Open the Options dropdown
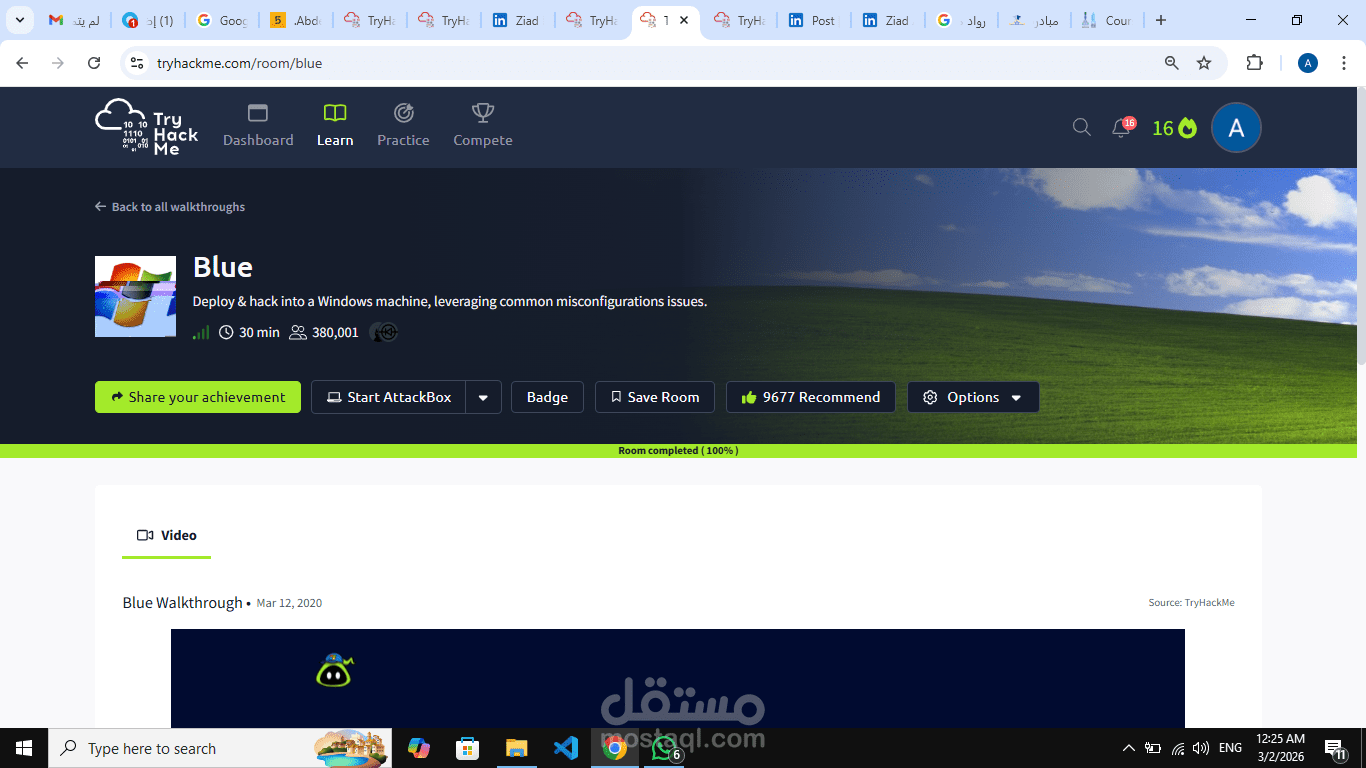1366x768 pixels. coord(973,397)
